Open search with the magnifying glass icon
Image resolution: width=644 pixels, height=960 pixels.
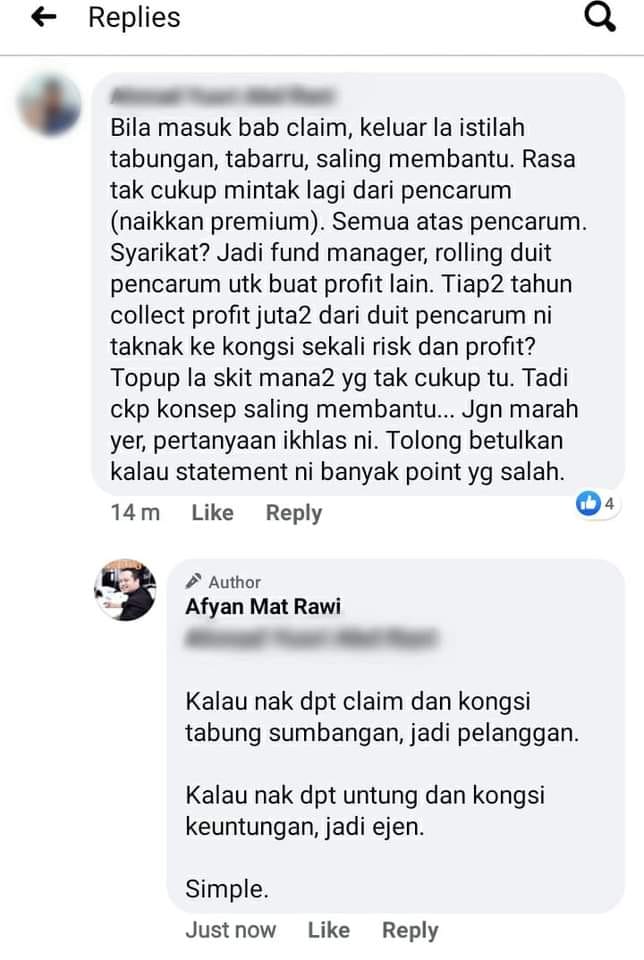(x=599, y=17)
